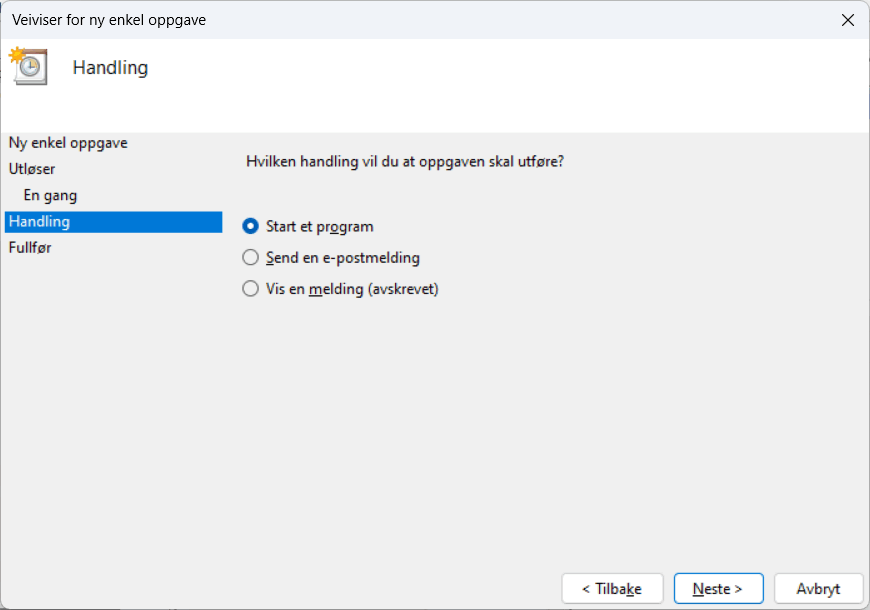The height and width of the screenshot is (610, 870).
Task: Pick the Vis en melding (avskrevet) radio button
Action: tap(251, 289)
